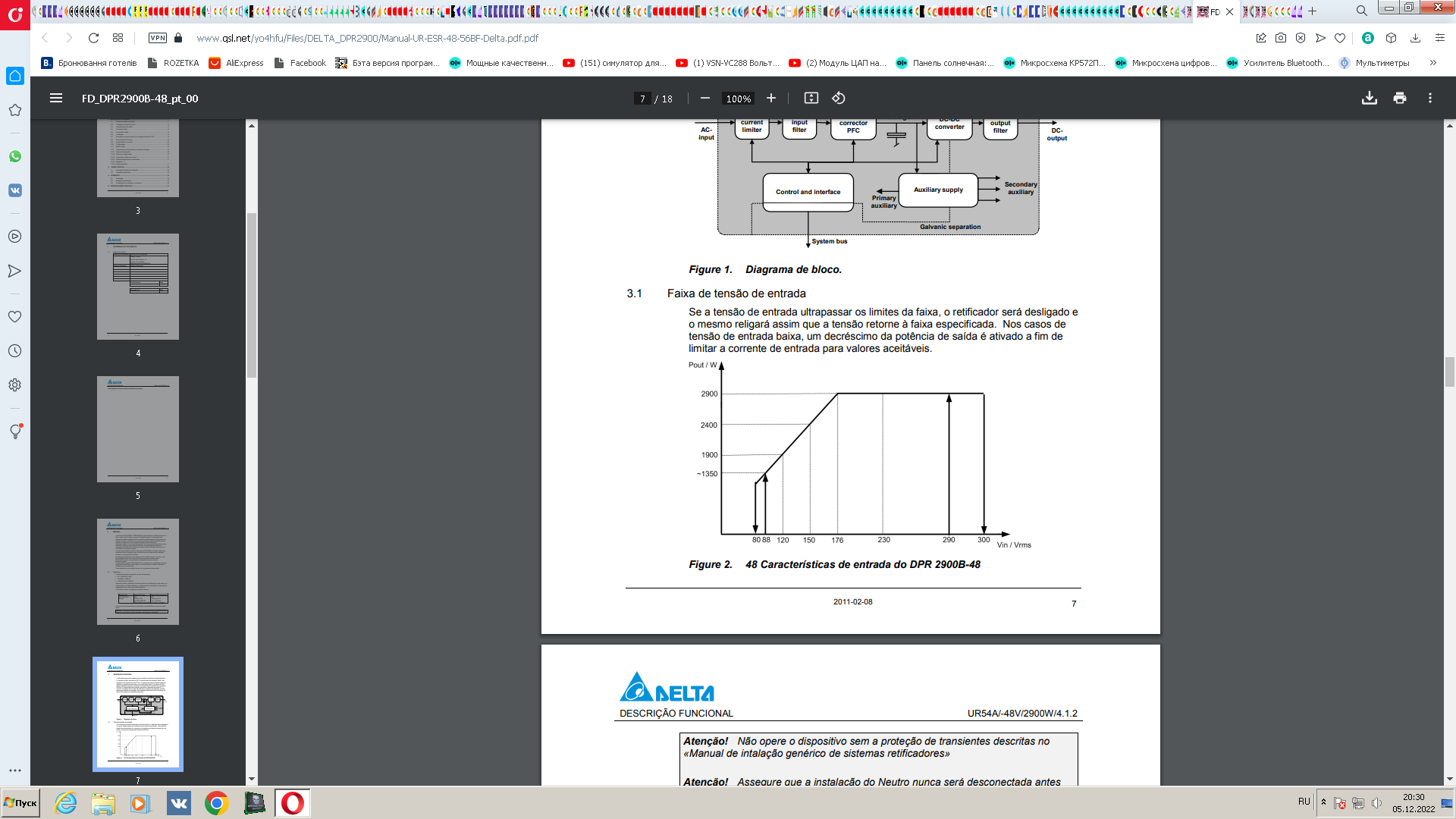
Task: Open Chrome from the taskbar
Action: click(x=217, y=803)
